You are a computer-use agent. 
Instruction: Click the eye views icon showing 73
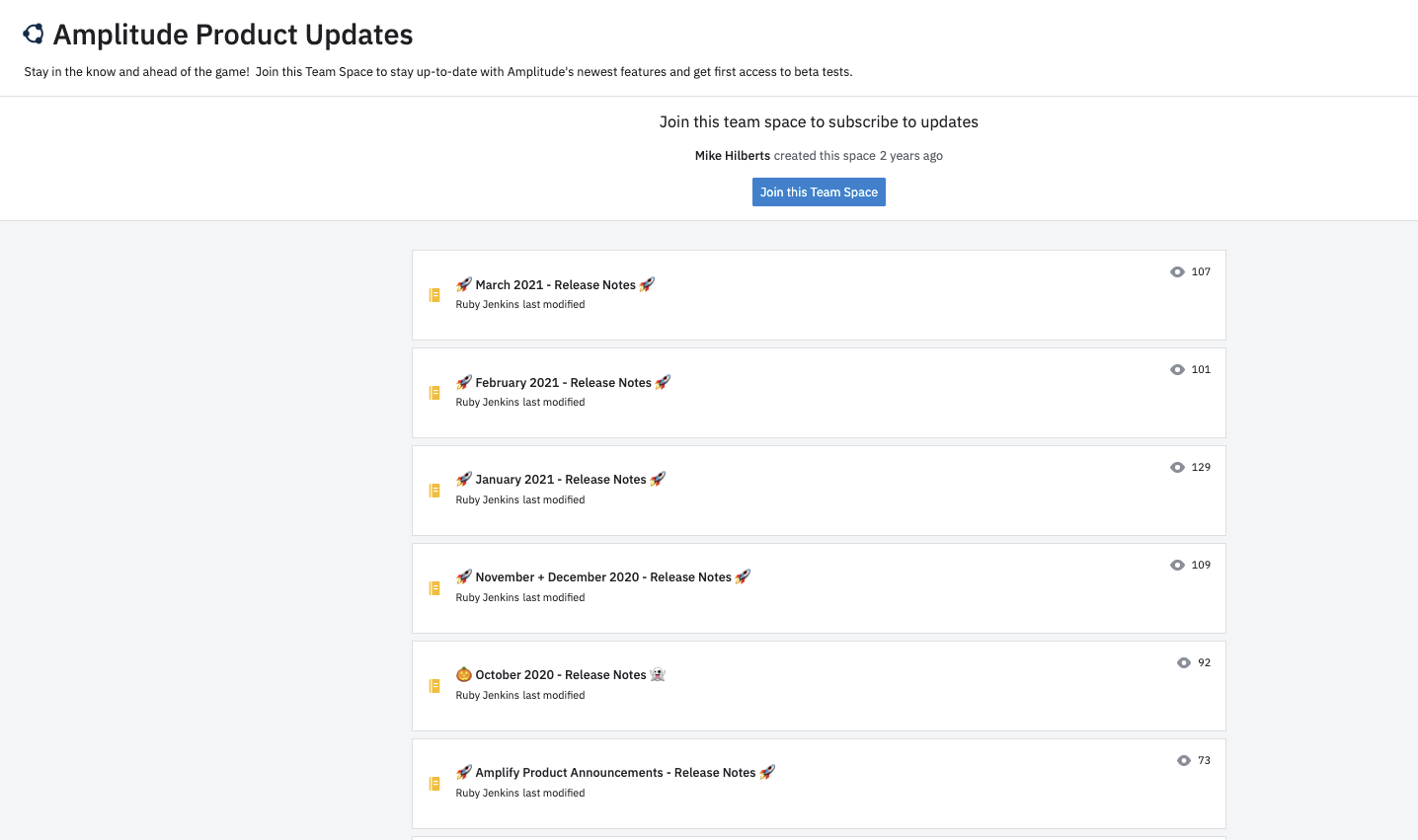[x=1184, y=761]
